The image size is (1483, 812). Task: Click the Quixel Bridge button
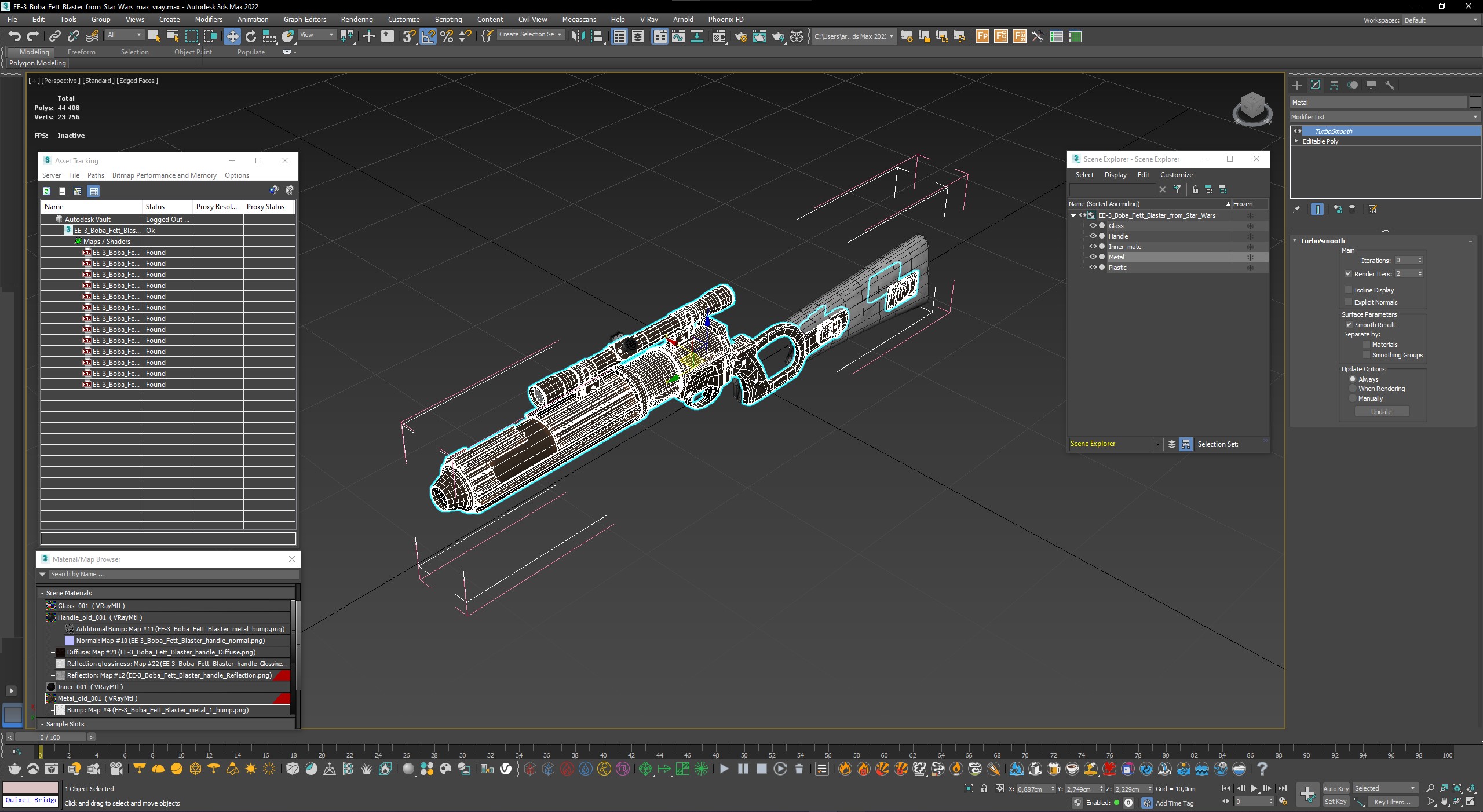pyautogui.click(x=31, y=800)
